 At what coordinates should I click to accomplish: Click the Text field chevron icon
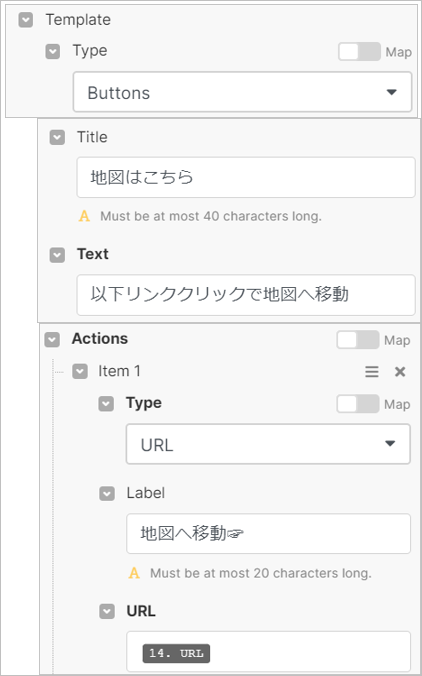click(57, 255)
